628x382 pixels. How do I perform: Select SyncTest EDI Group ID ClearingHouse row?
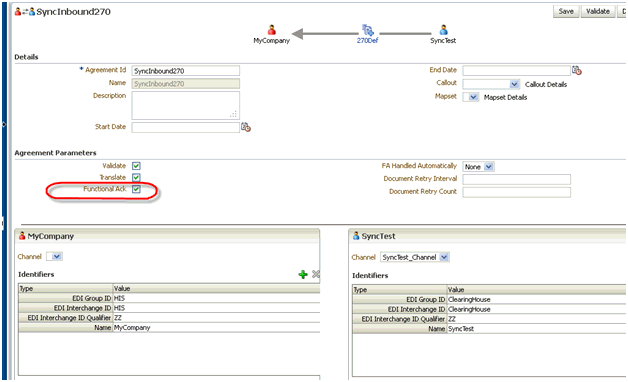(489, 300)
